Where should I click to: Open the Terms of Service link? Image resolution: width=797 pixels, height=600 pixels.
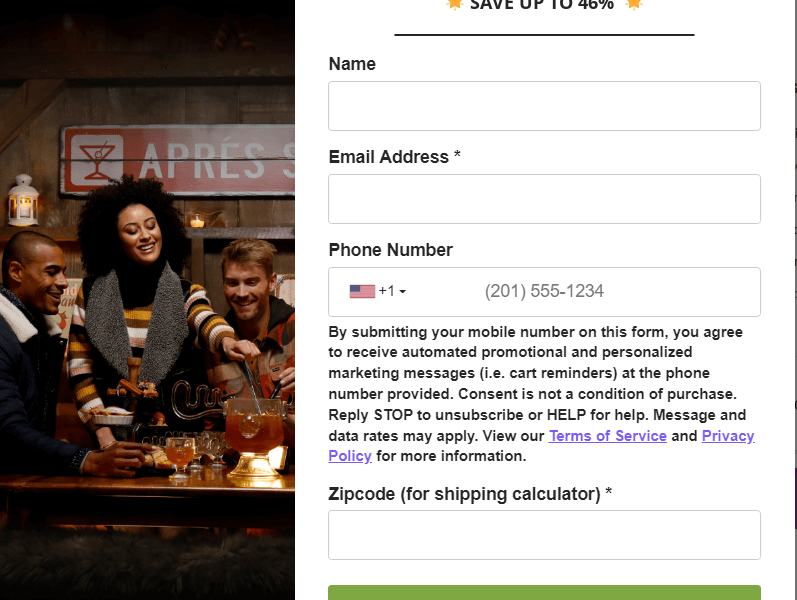(x=607, y=436)
